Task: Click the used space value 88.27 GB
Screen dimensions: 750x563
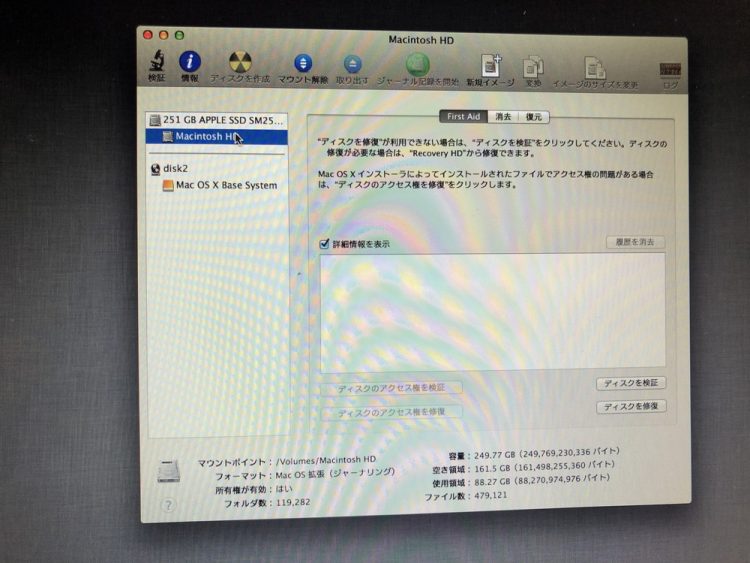Action: click(x=495, y=482)
